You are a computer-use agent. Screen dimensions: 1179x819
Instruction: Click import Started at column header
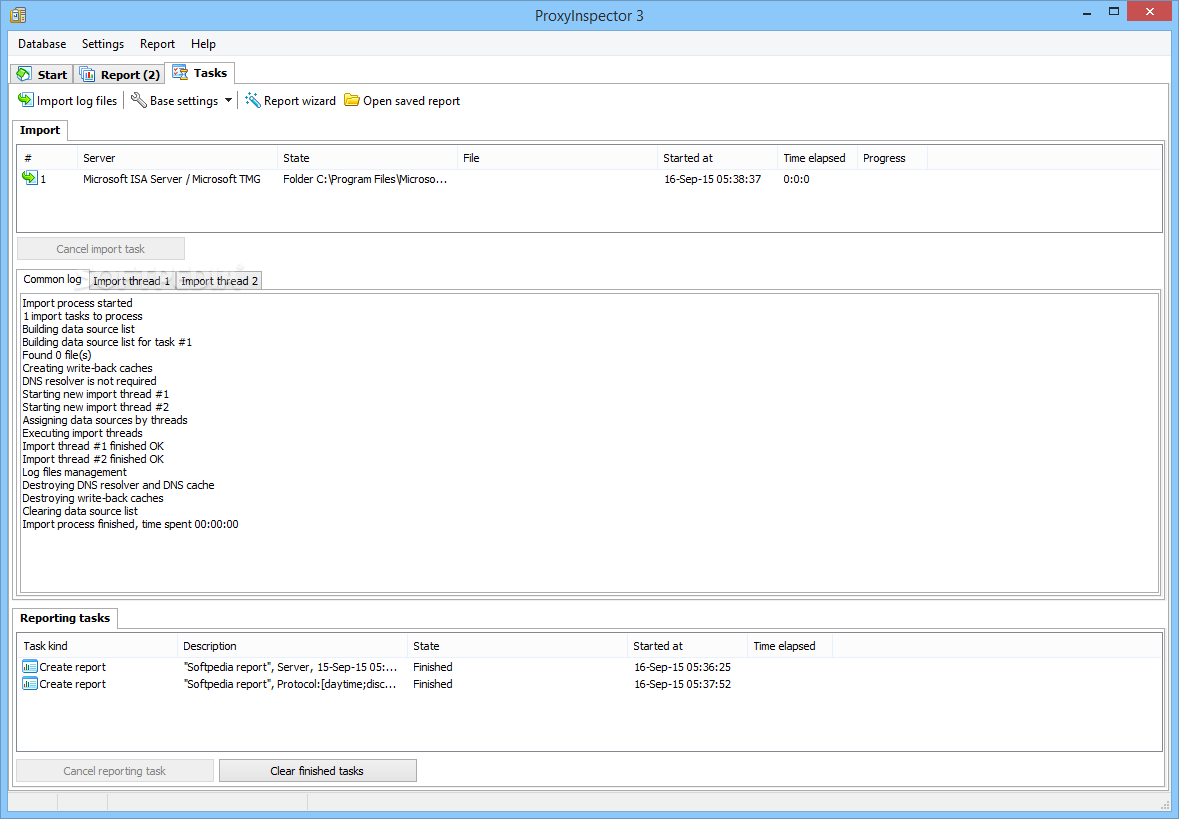tap(717, 158)
